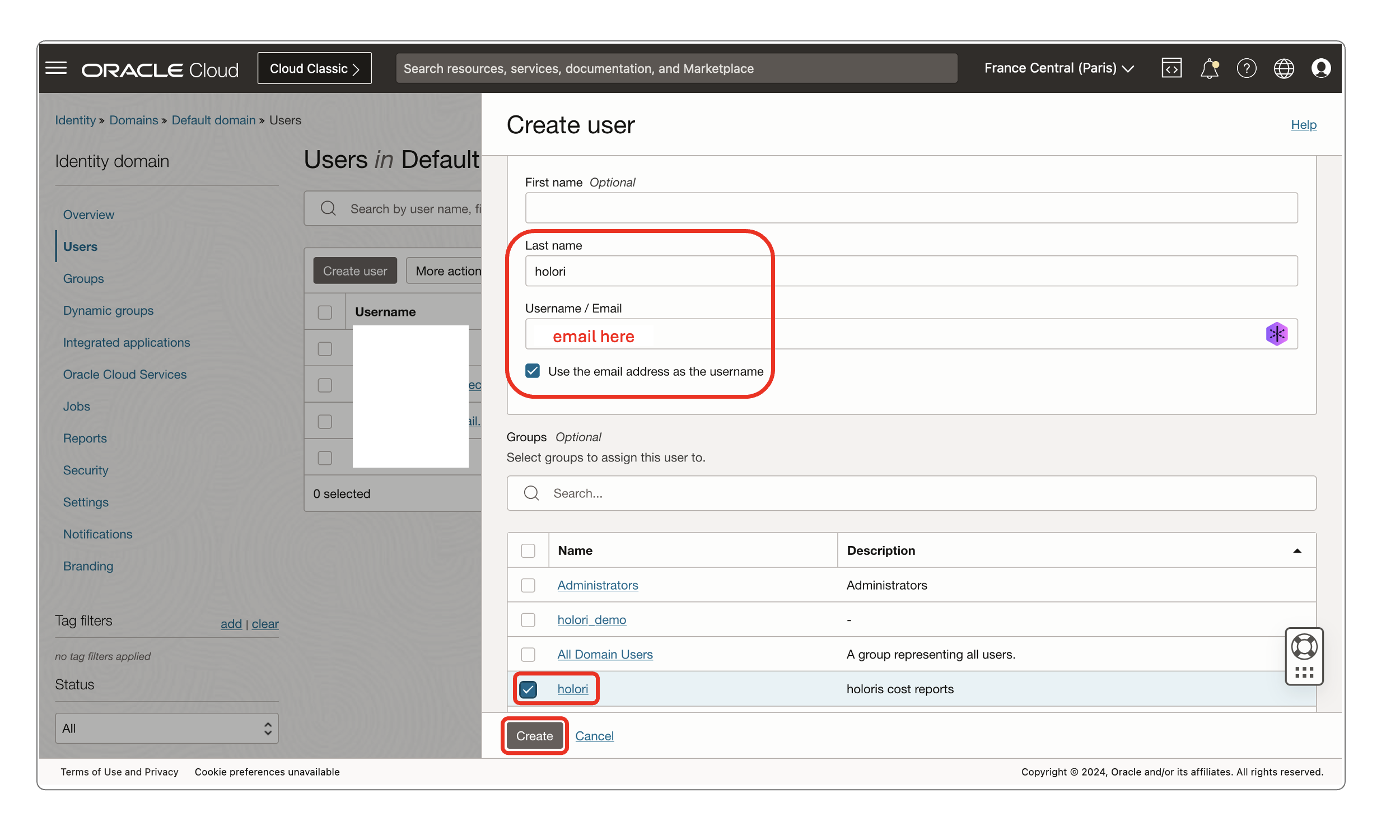Open the Security menu item in sidebar
Image resolution: width=1400 pixels, height=840 pixels.
coord(85,469)
